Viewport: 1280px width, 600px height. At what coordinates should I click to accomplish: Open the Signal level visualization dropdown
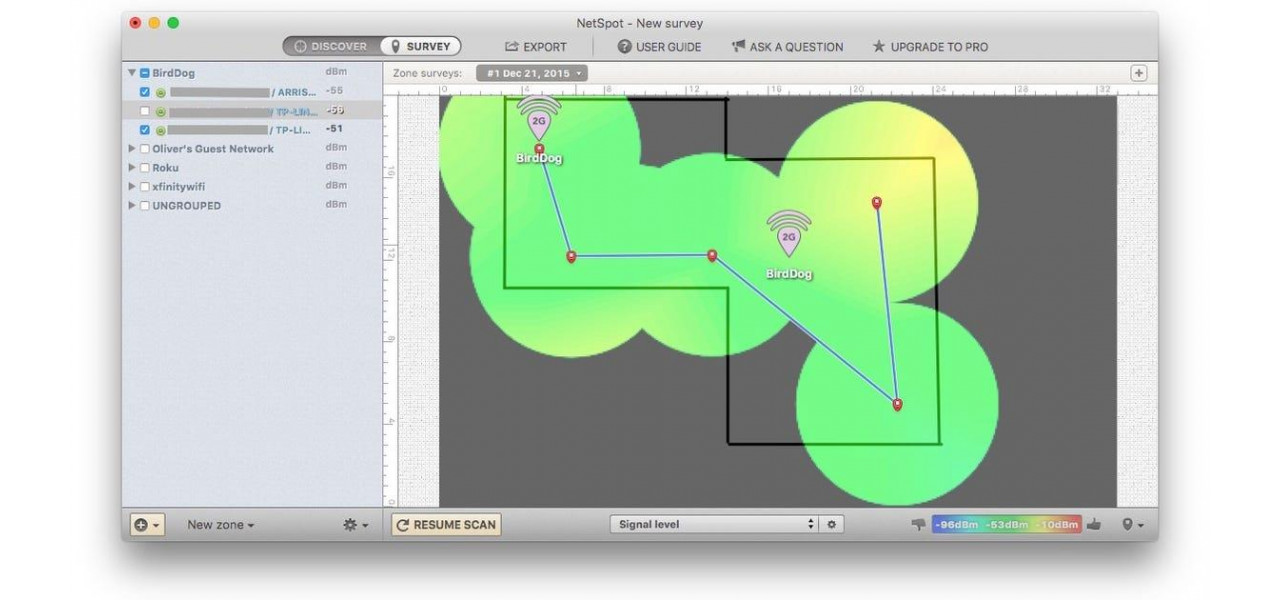tap(714, 524)
